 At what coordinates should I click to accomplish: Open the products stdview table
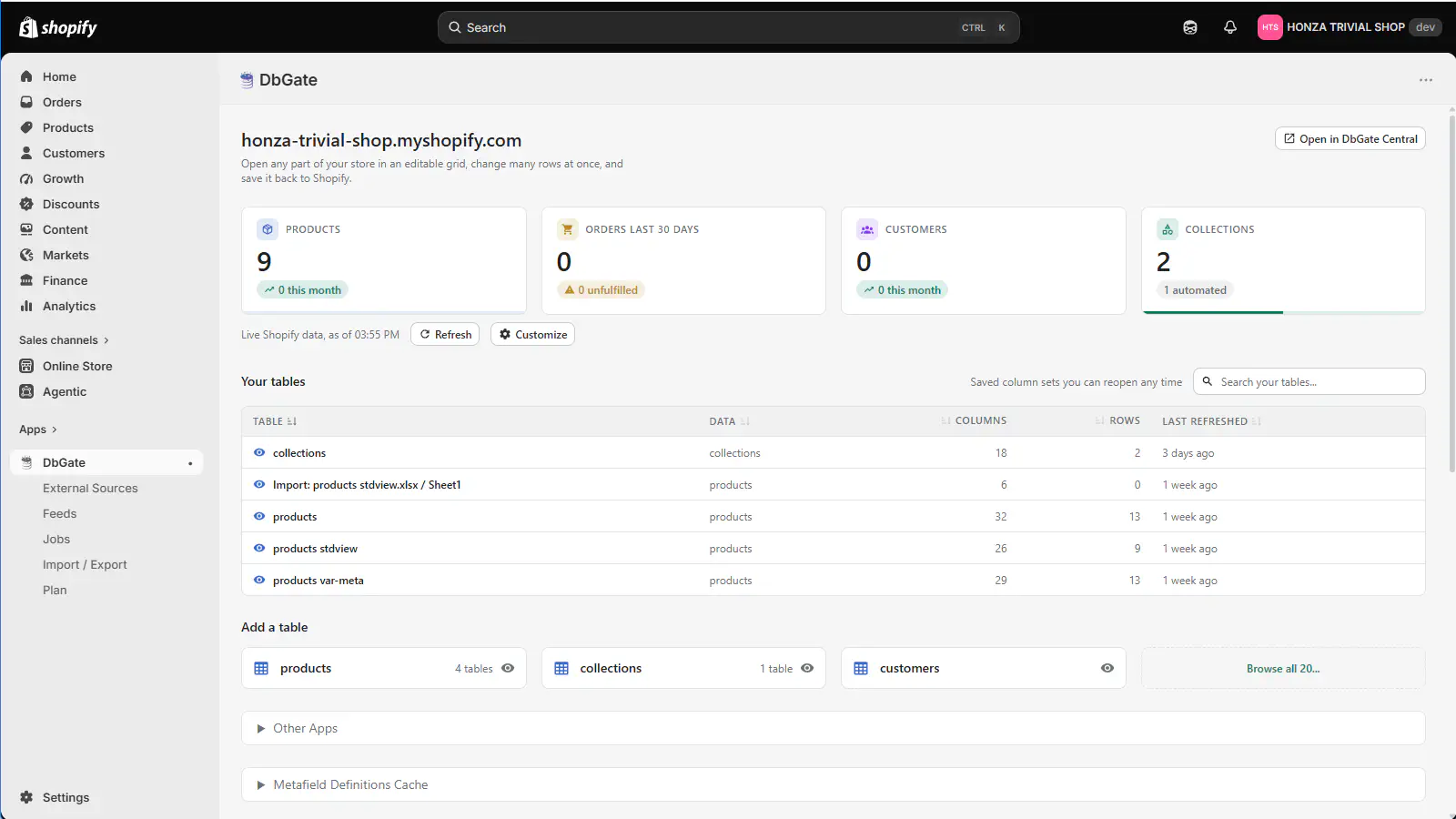pyautogui.click(x=315, y=548)
